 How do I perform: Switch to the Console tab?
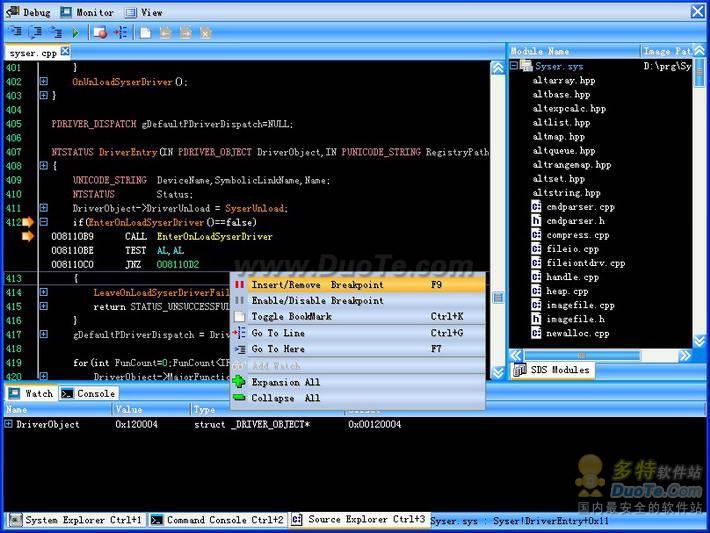tap(89, 394)
